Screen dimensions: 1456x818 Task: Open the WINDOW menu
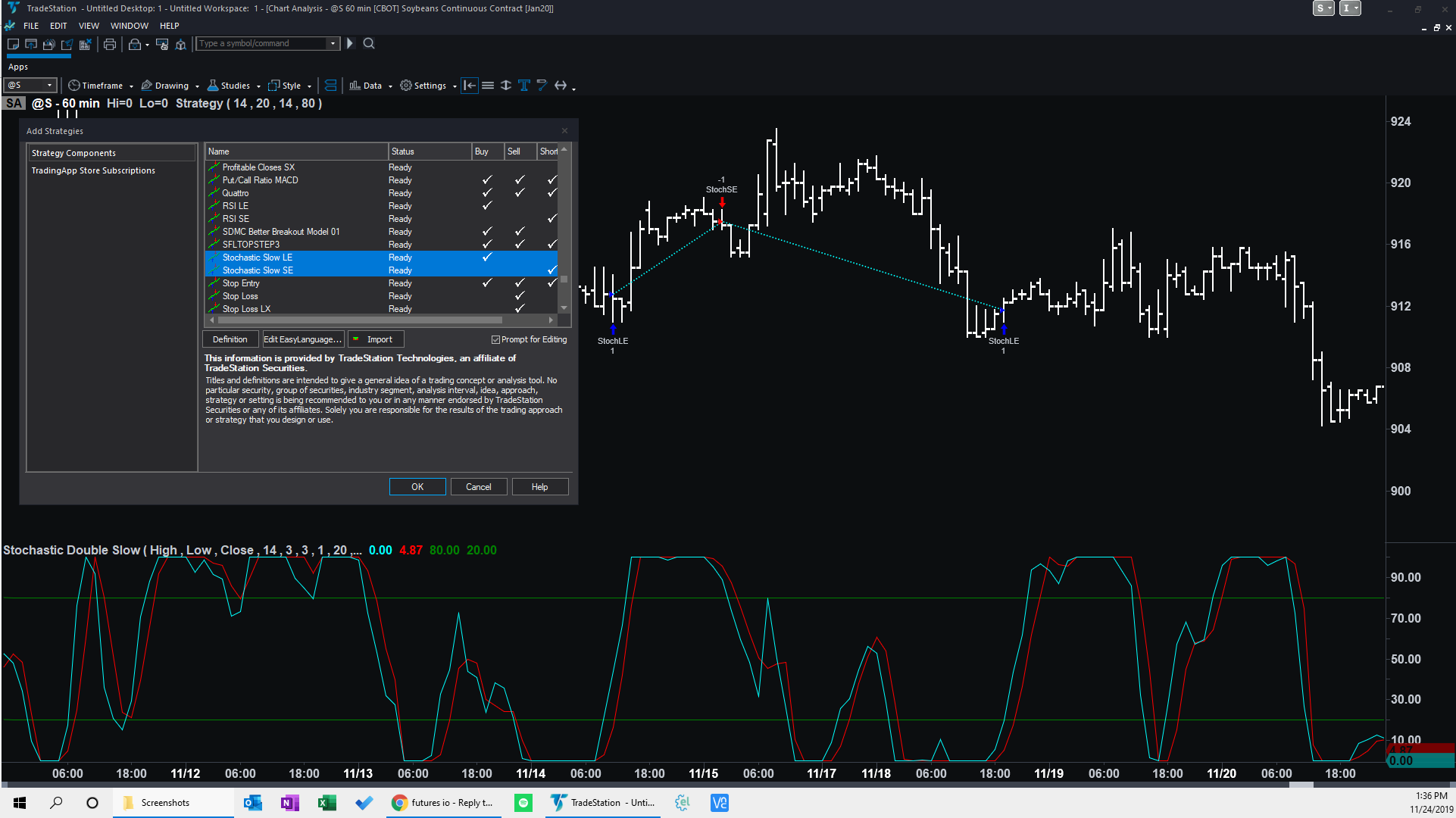(130, 26)
